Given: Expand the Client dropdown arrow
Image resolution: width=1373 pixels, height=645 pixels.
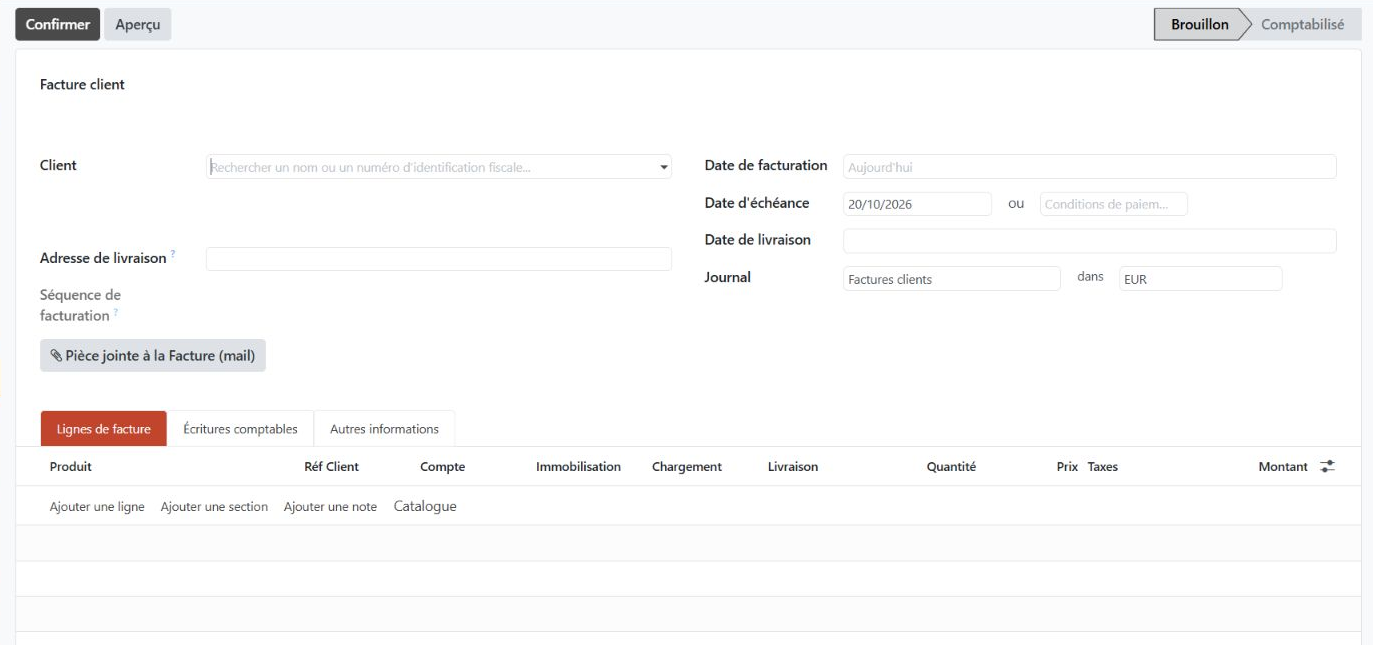Looking at the screenshot, I should click(664, 167).
